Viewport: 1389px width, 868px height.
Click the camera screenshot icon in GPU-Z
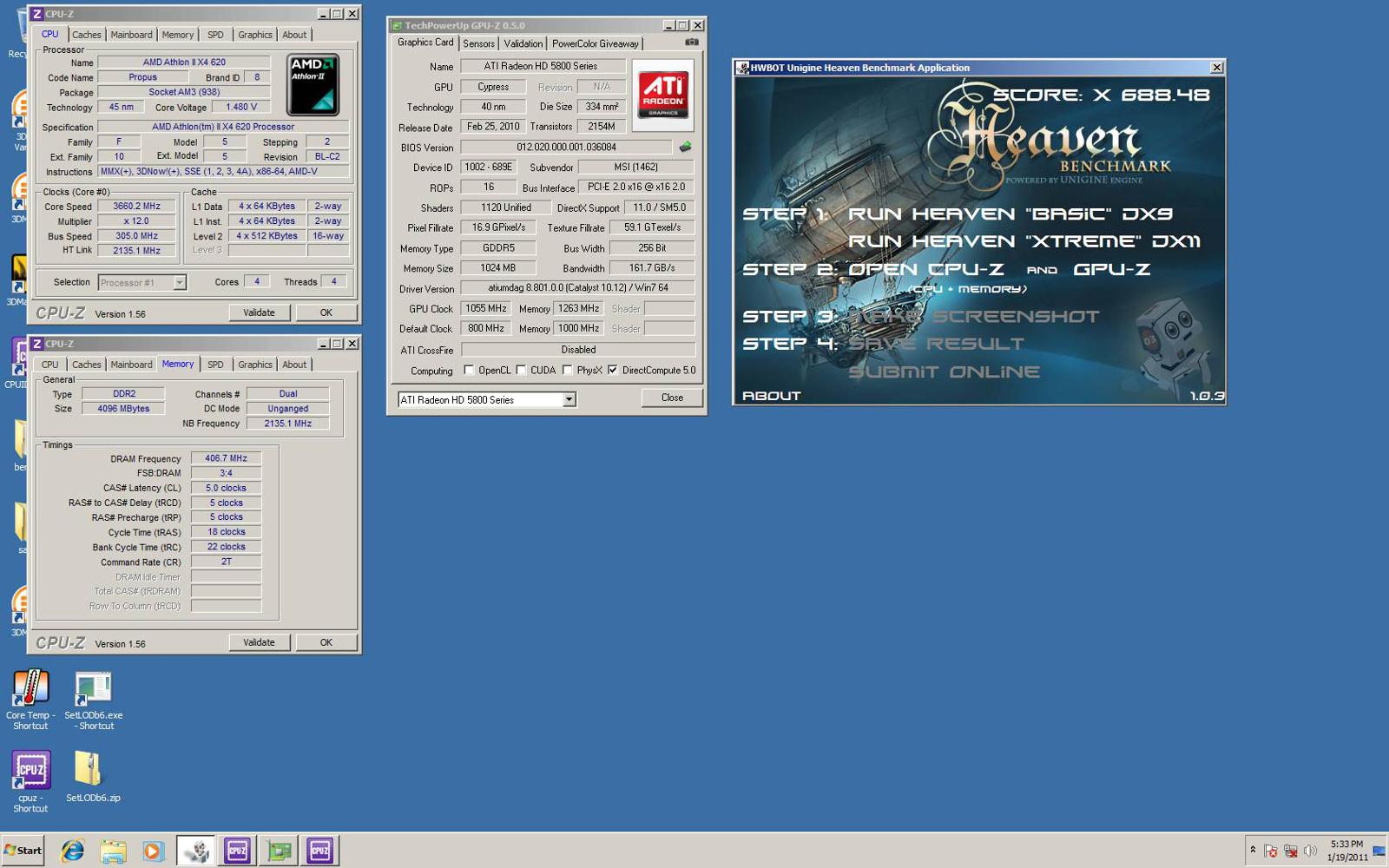point(692,42)
